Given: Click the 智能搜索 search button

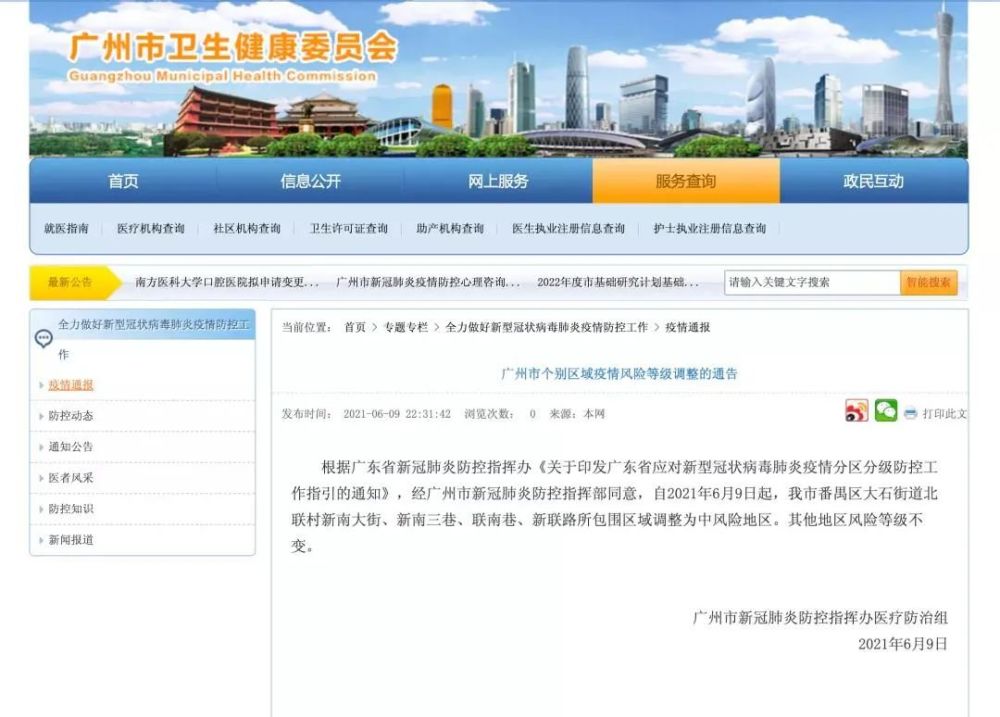Looking at the screenshot, I should (929, 283).
